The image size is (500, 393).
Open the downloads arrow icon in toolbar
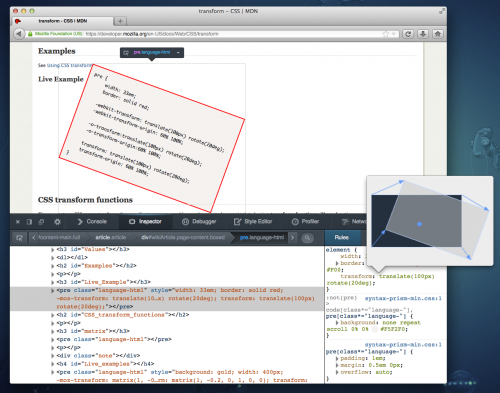tap(423, 34)
